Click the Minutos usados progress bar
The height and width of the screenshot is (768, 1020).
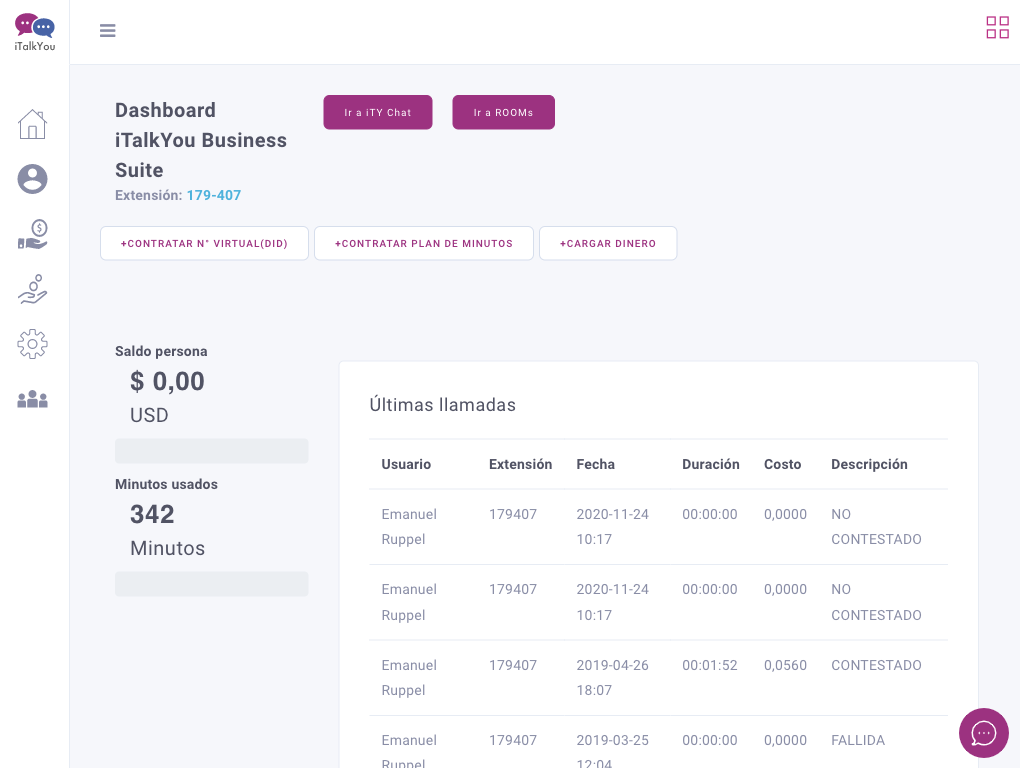click(212, 584)
